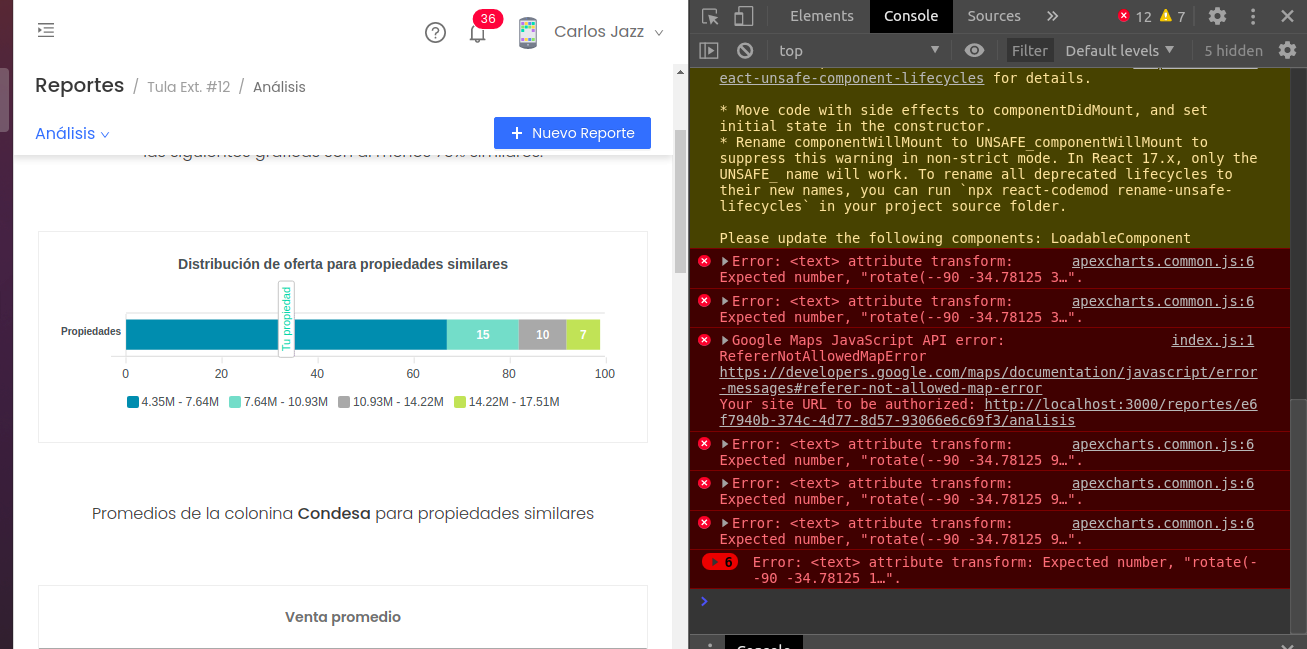Open the 'top' execution context dropdown
This screenshot has width=1307, height=649.
(856, 50)
